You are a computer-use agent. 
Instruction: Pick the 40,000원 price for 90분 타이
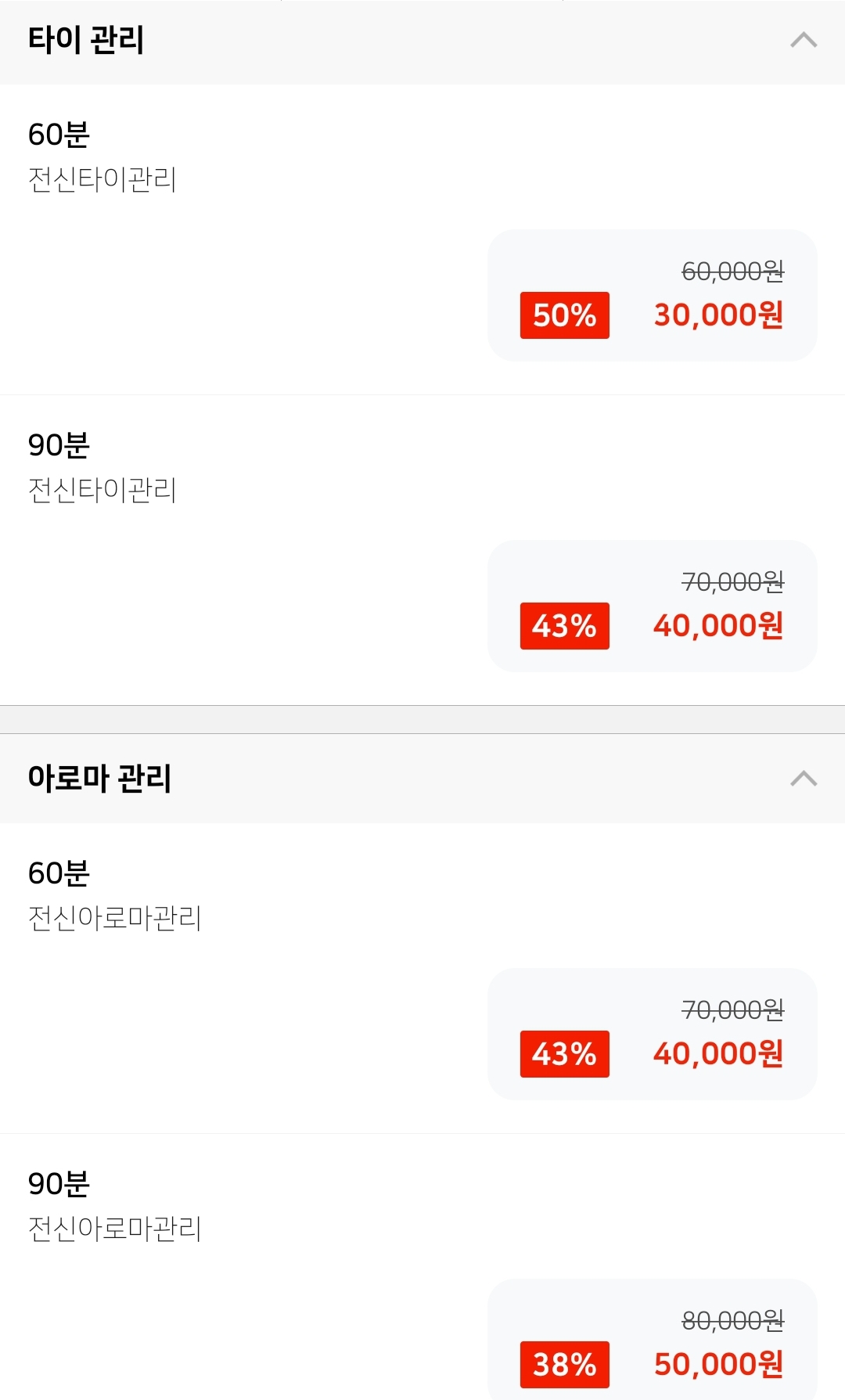[718, 625]
